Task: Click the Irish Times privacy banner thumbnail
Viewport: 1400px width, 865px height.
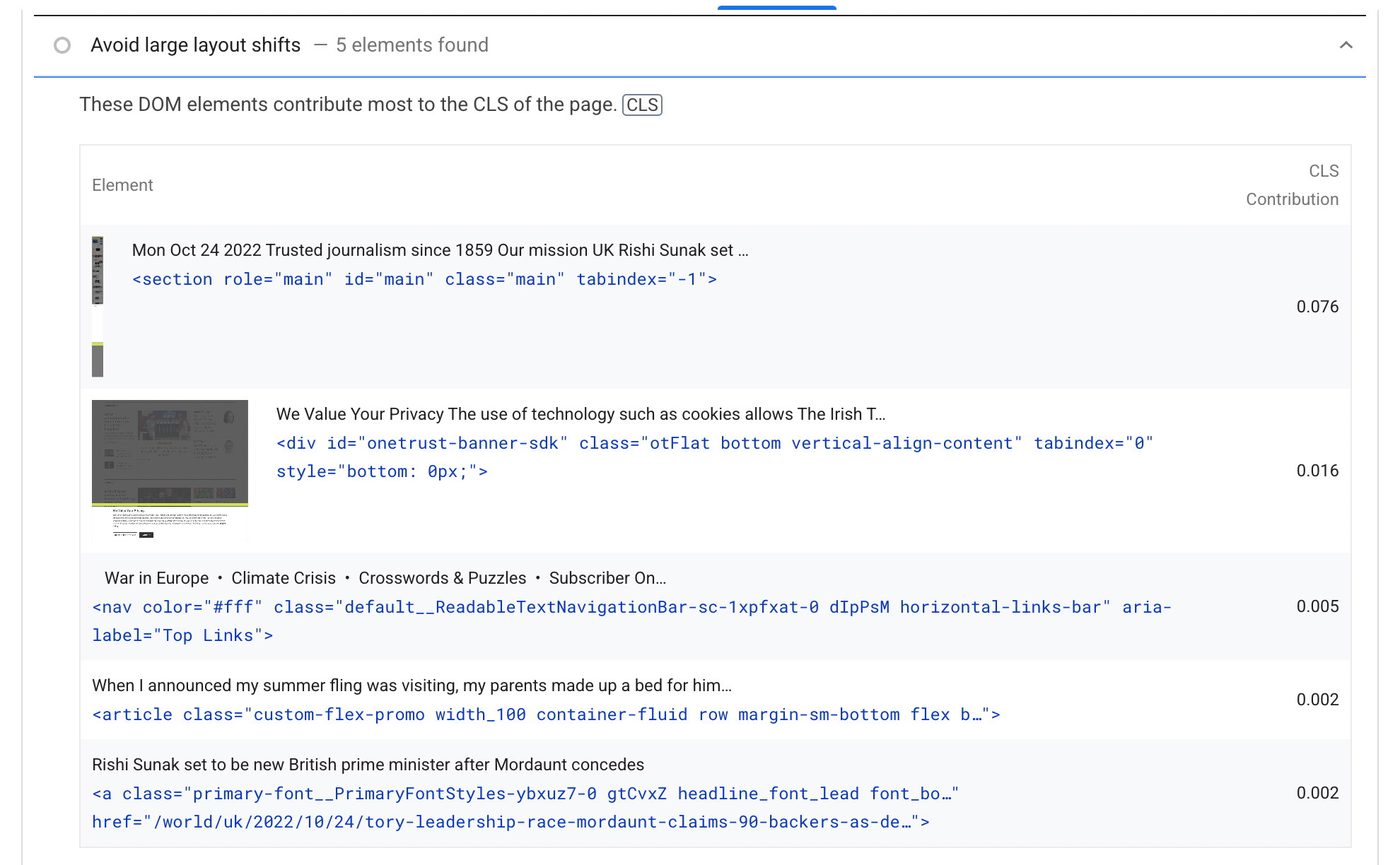Action: pos(170,469)
